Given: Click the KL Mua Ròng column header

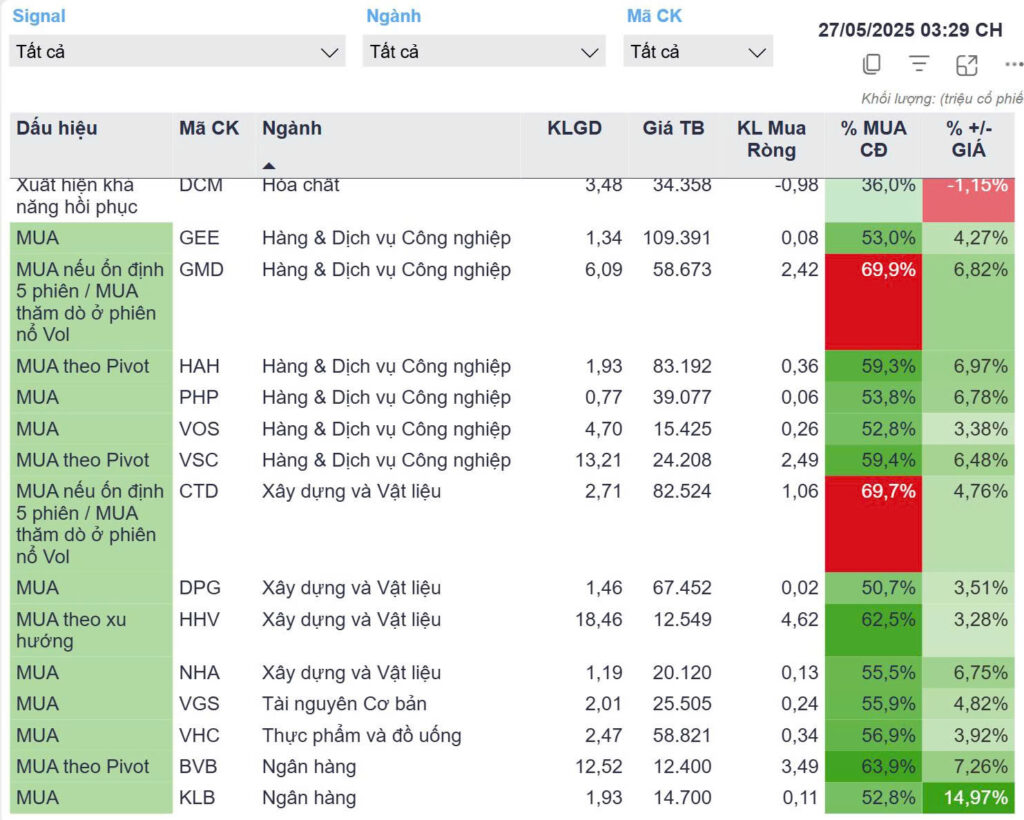Looking at the screenshot, I should 770,139.
